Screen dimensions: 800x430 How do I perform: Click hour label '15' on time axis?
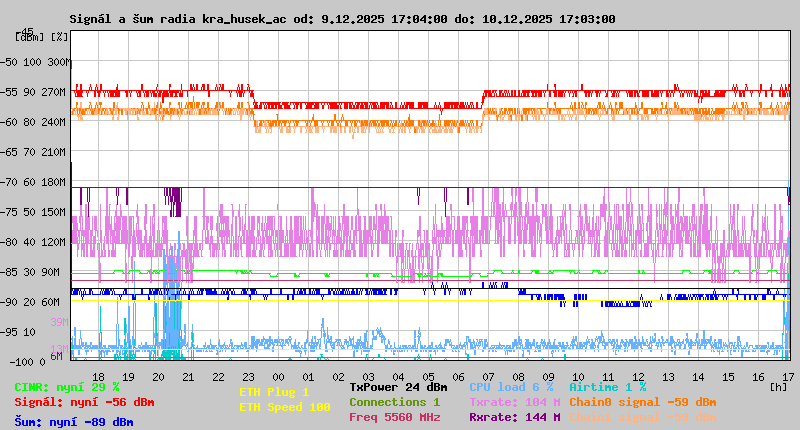(728, 377)
